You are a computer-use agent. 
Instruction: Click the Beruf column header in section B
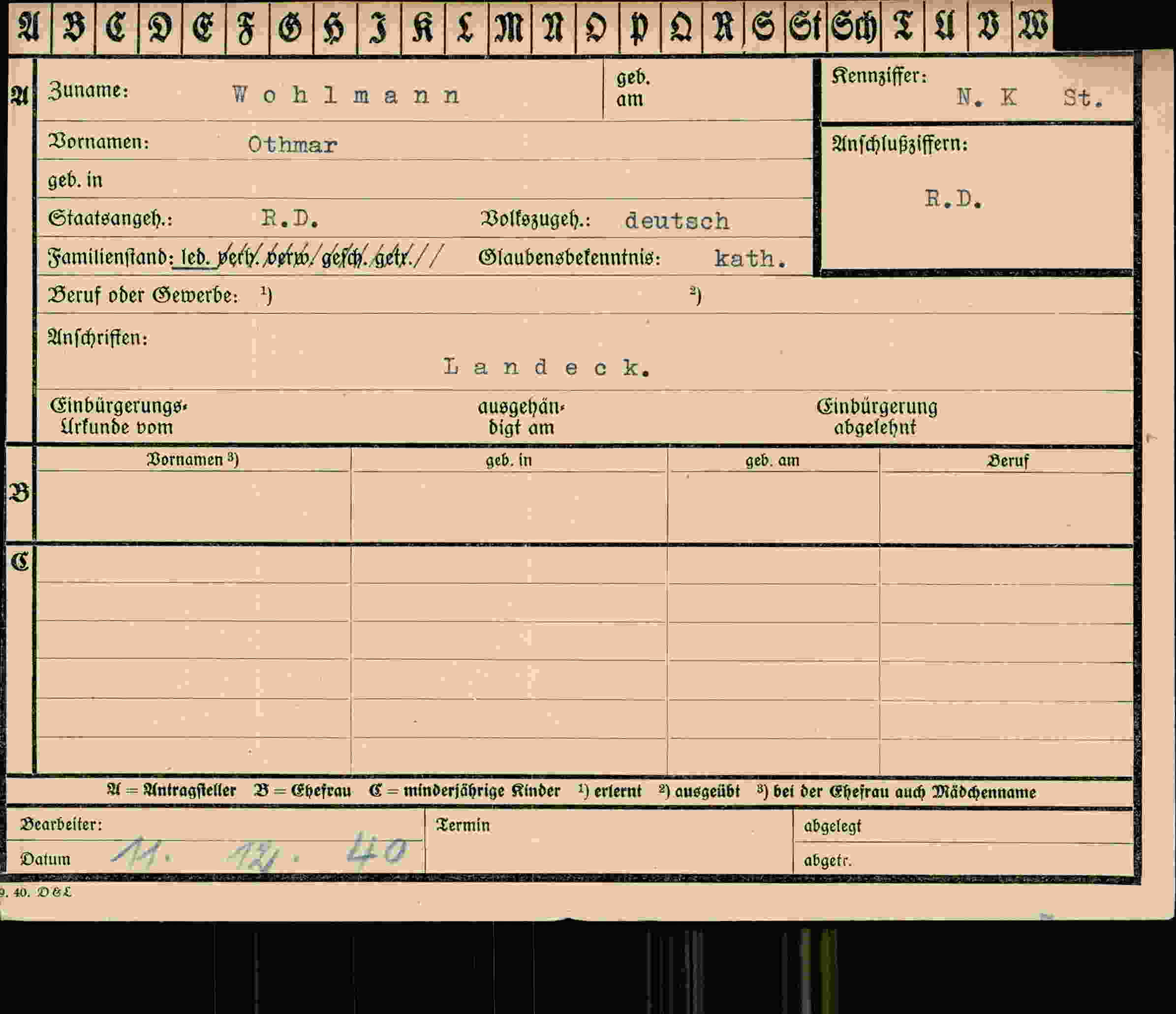(1007, 461)
